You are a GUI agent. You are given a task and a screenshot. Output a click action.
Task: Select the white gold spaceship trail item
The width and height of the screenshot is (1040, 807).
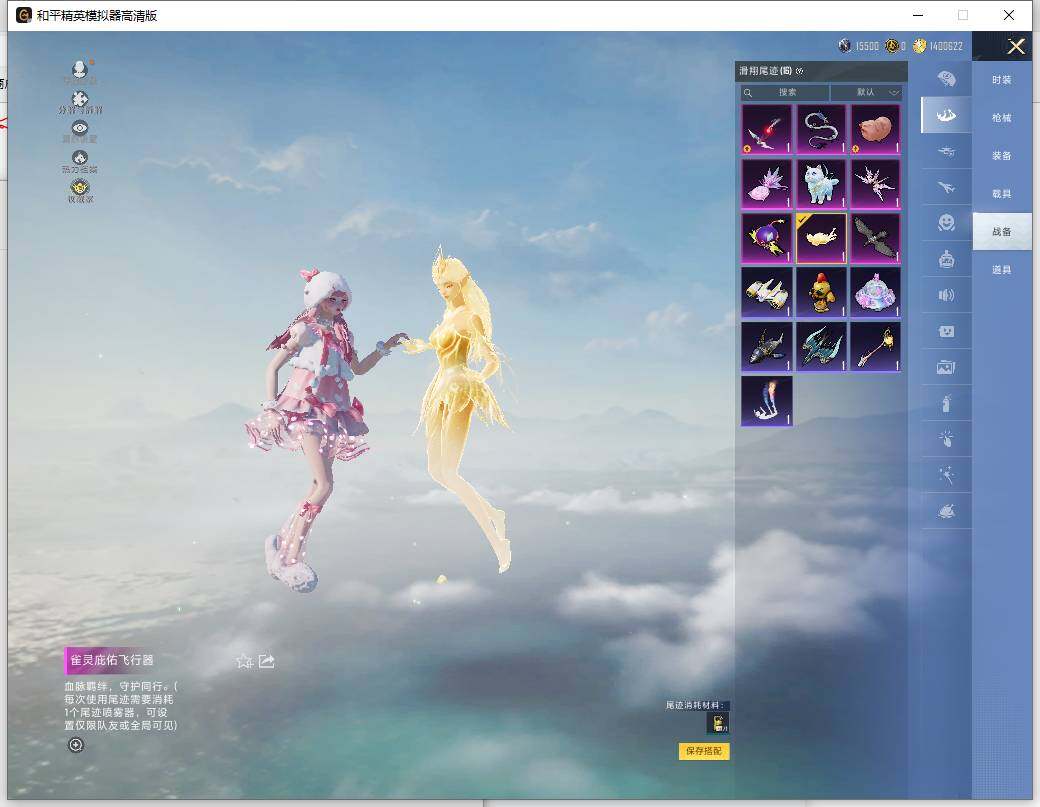coord(766,292)
